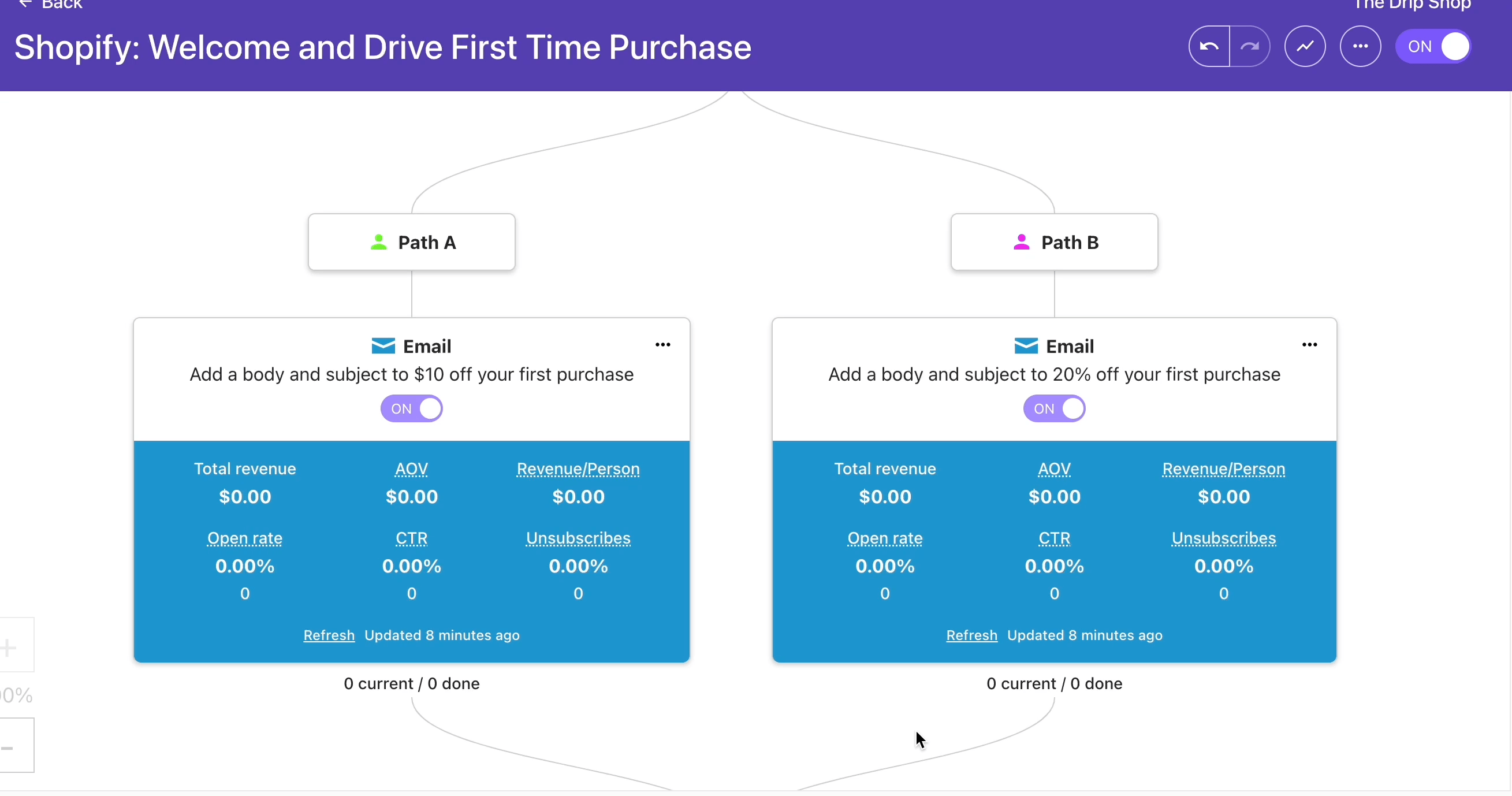Viewport: 1512px width, 796px height.
Task: Click the undo arrow icon
Action: (1209, 46)
